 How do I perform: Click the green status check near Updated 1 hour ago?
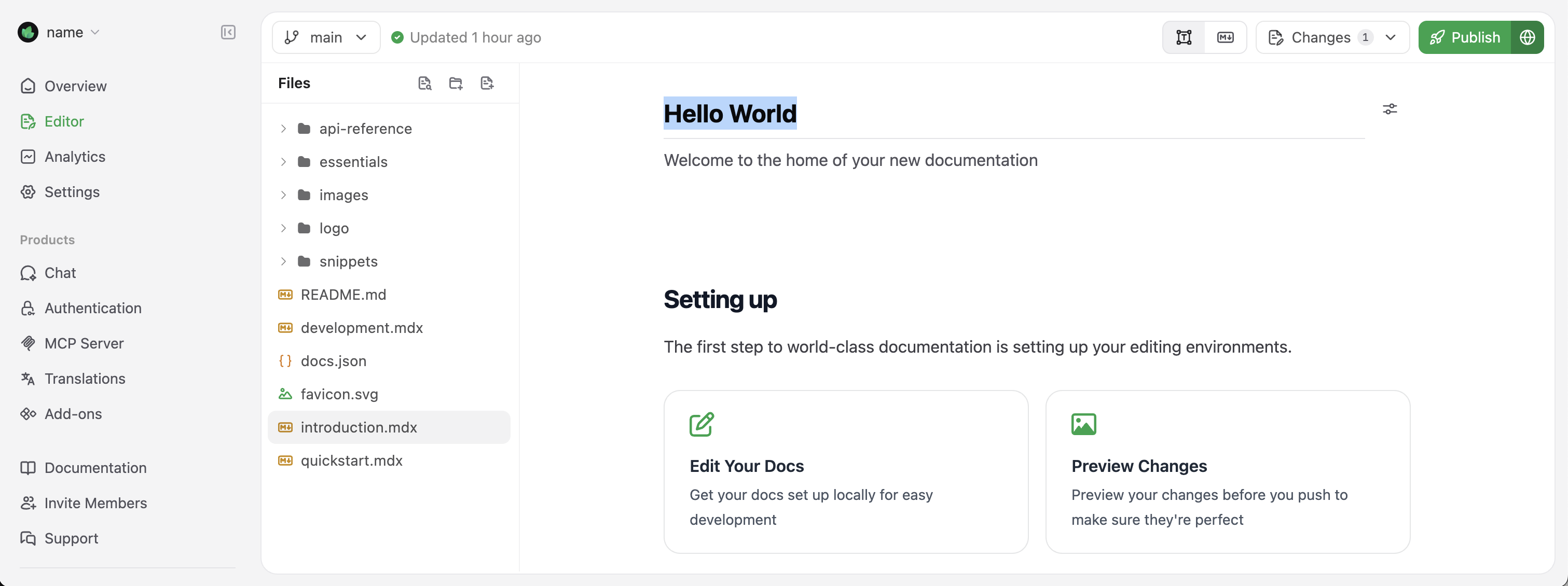(397, 37)
